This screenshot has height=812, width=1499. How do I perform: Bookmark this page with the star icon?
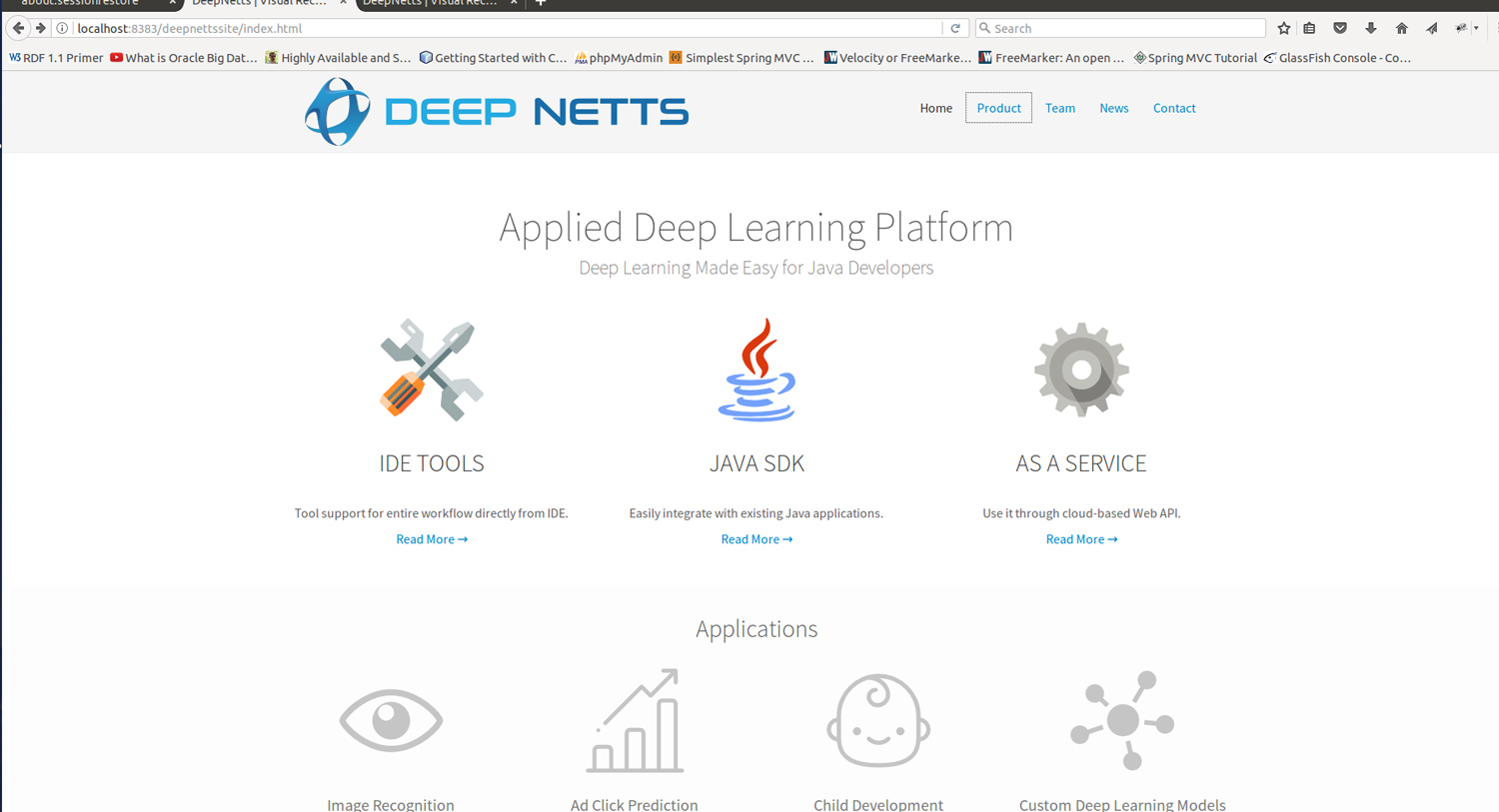tap(1284, 28)
